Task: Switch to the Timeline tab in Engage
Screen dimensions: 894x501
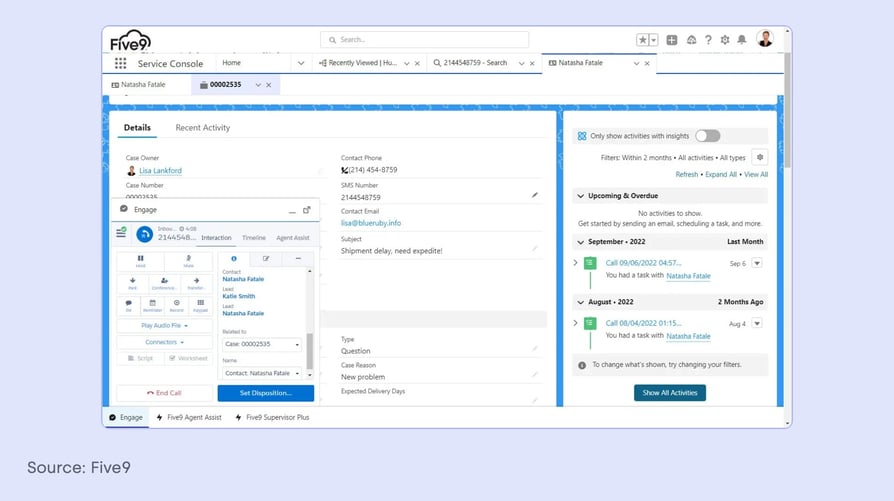Action: click(x=254, y=238)
